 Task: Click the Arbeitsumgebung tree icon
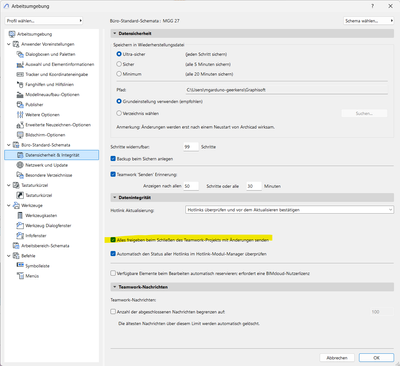[x=12, y=34]
